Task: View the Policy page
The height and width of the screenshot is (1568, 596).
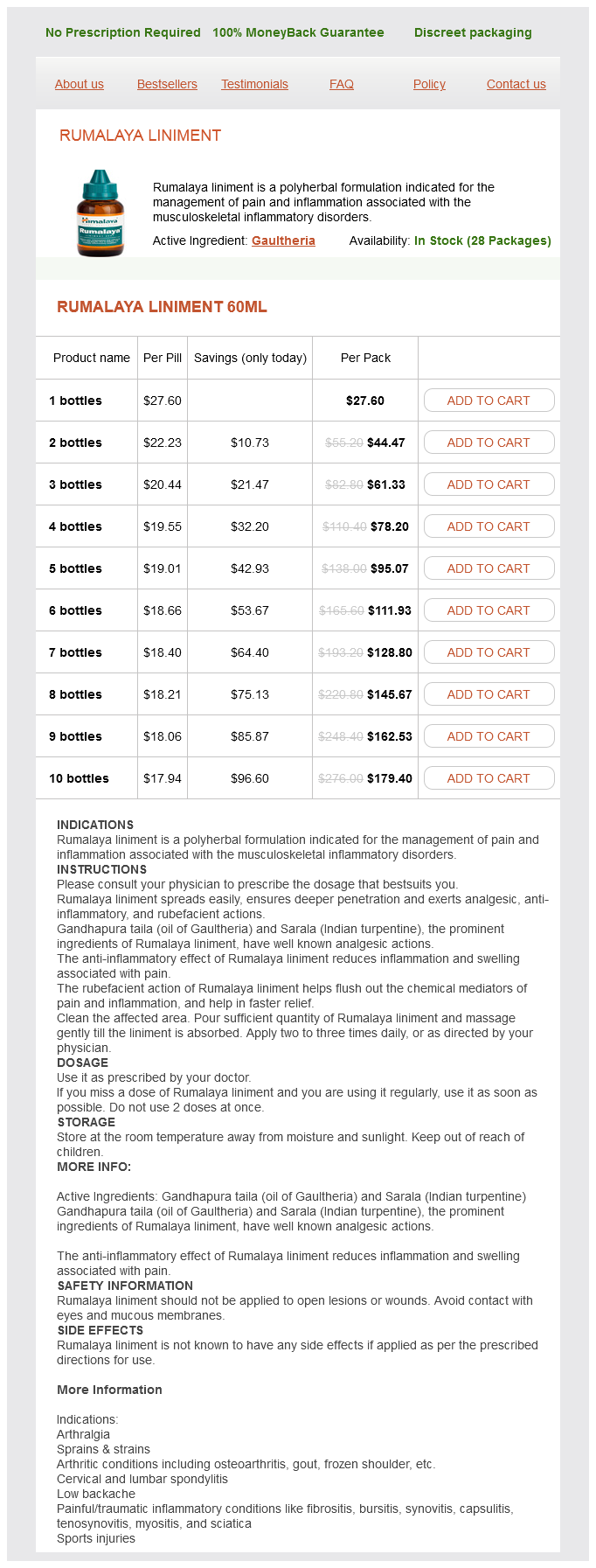Action: coord(429,84)
